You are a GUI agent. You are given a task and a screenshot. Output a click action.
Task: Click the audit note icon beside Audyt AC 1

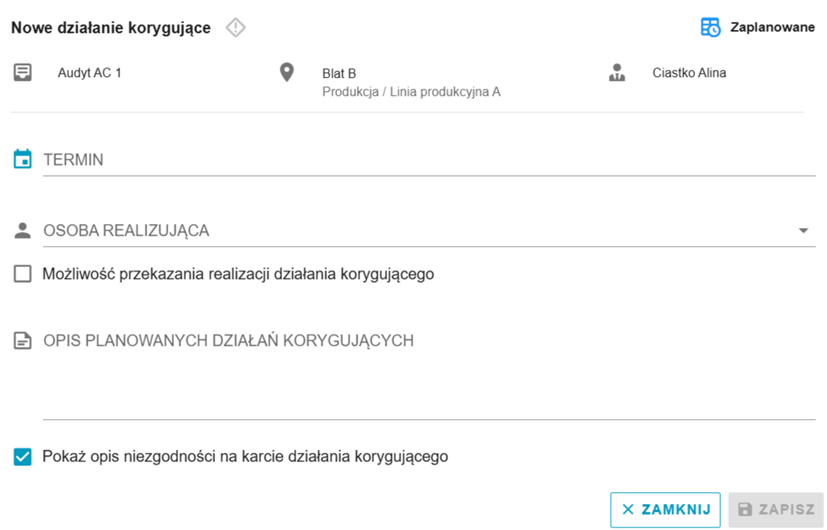click(x=23, y=72)
